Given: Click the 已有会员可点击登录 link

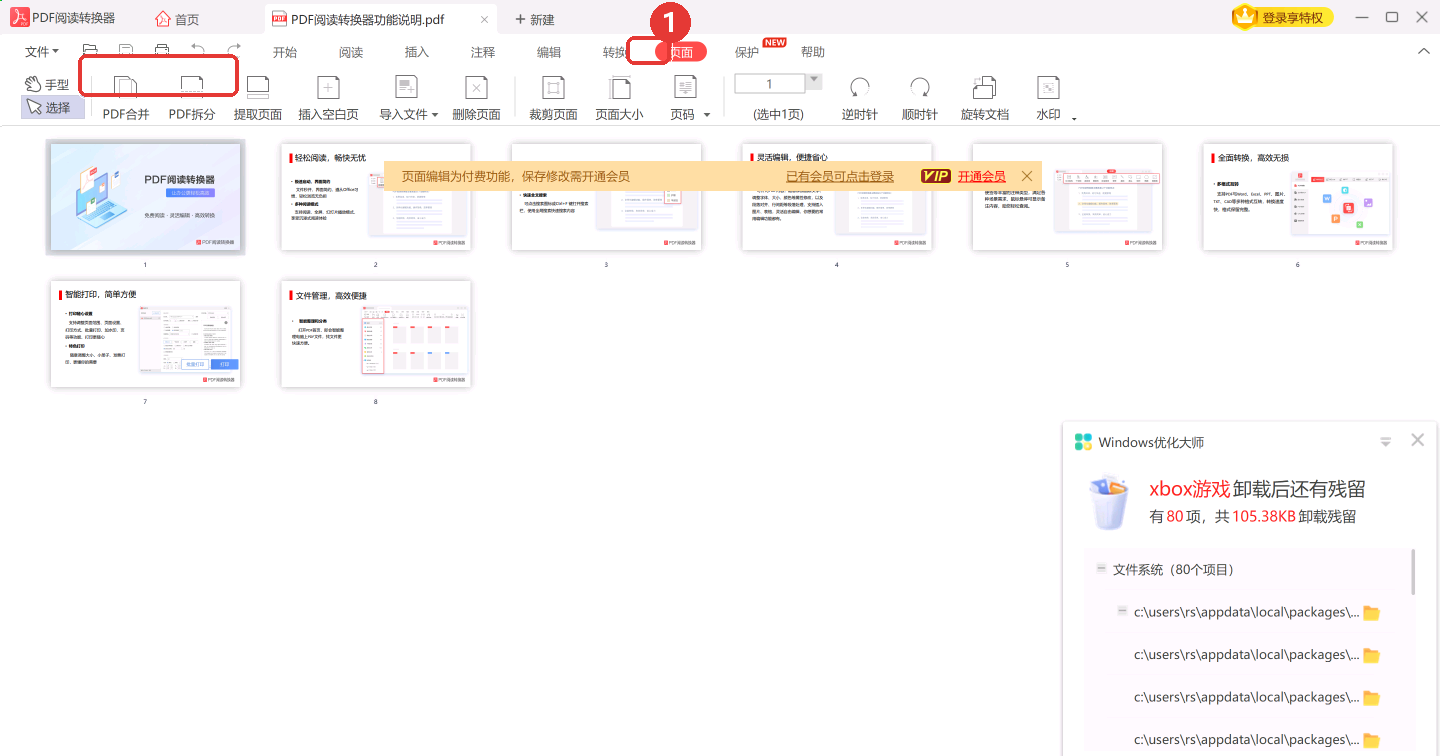Looking at the screenshot, I should (x=840, y=176).
